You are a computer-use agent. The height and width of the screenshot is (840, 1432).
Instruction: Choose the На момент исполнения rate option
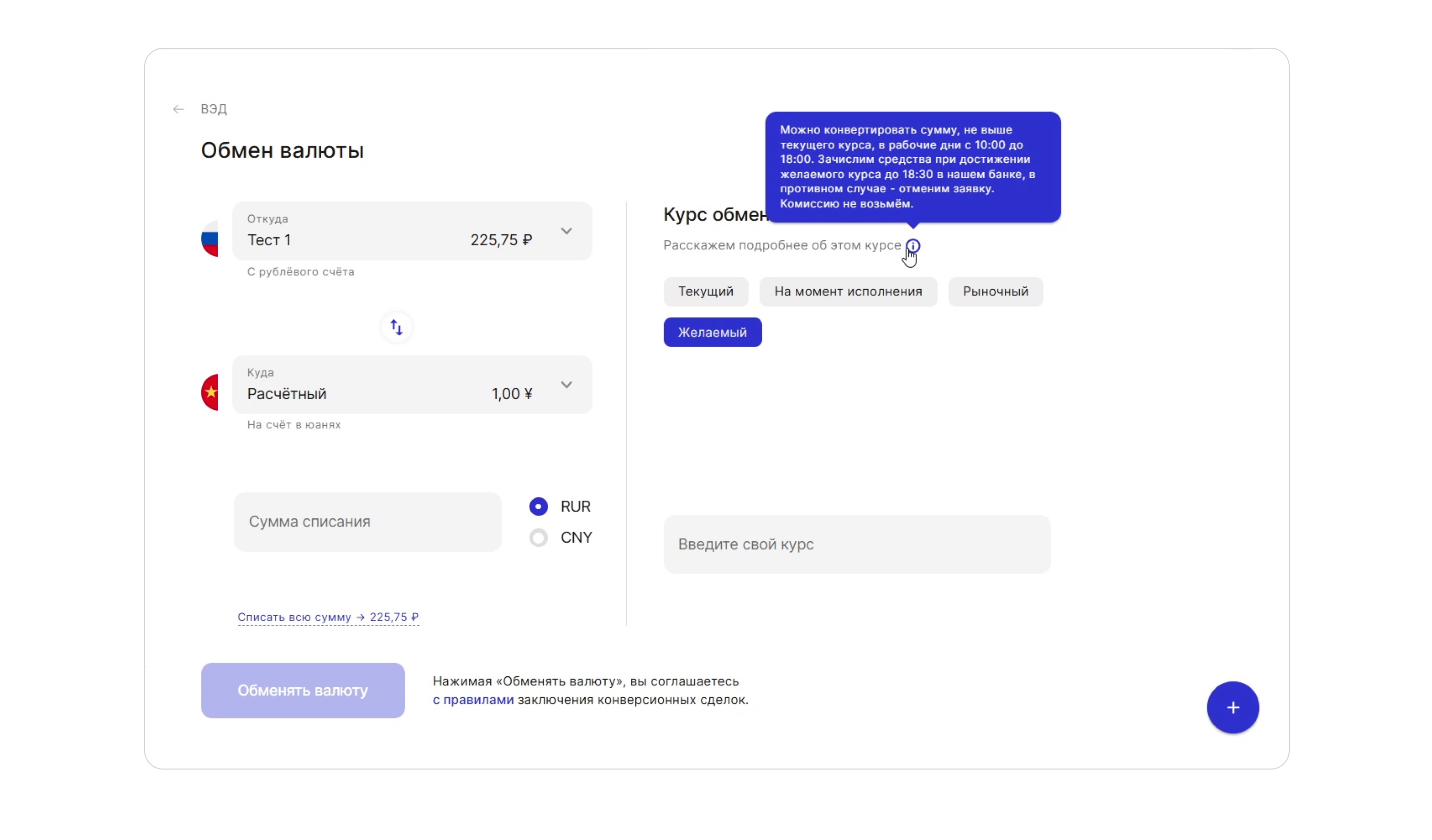848,292
